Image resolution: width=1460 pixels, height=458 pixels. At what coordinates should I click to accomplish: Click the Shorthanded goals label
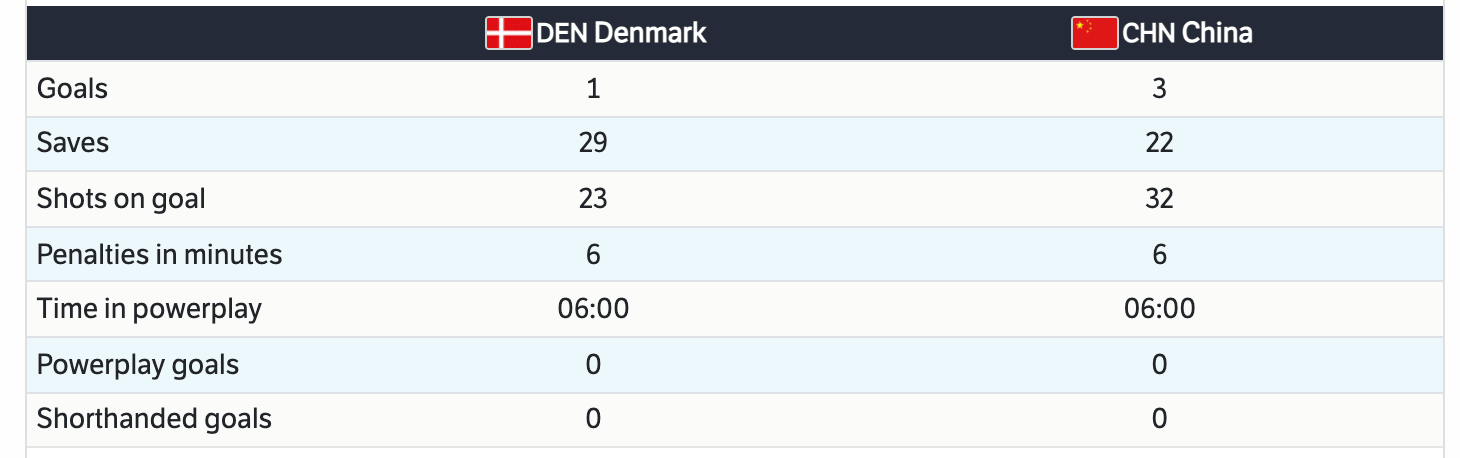154,418
